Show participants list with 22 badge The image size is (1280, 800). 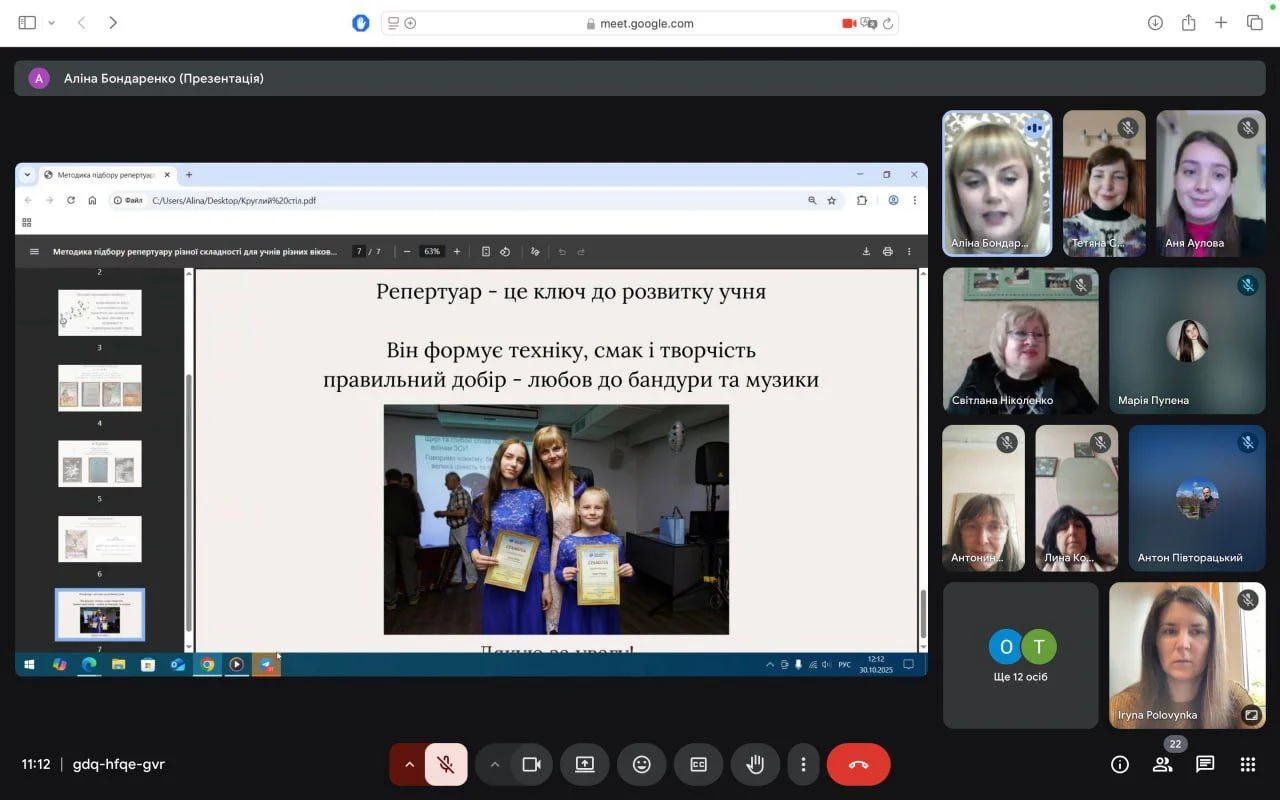(x=1162, y=765)
